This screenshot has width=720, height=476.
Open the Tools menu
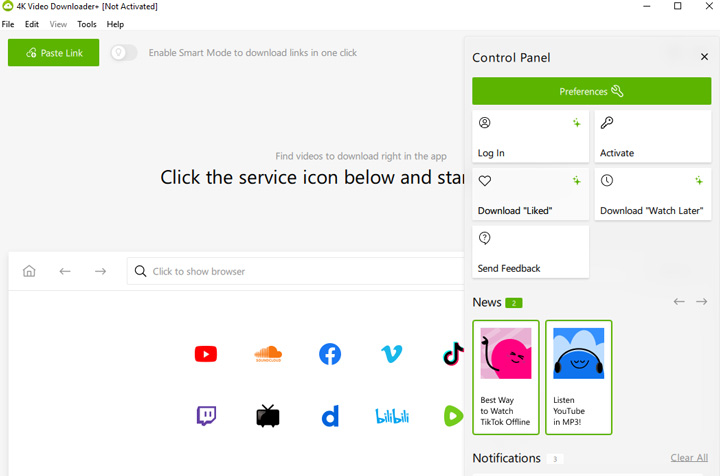pos(87,24)
